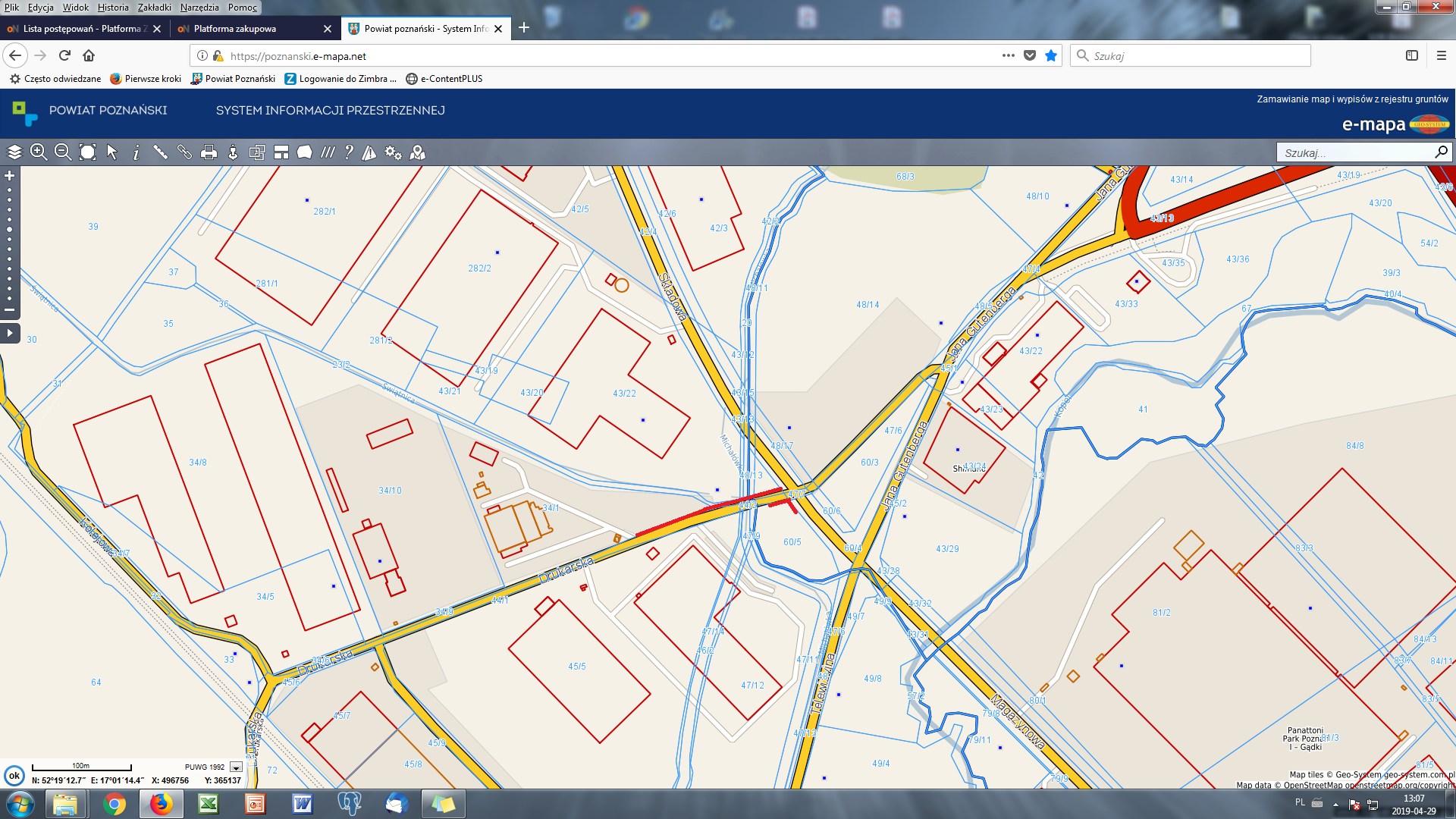Click the map pin locator icon
Screen dimensions: 1456x819
(417, 152)
